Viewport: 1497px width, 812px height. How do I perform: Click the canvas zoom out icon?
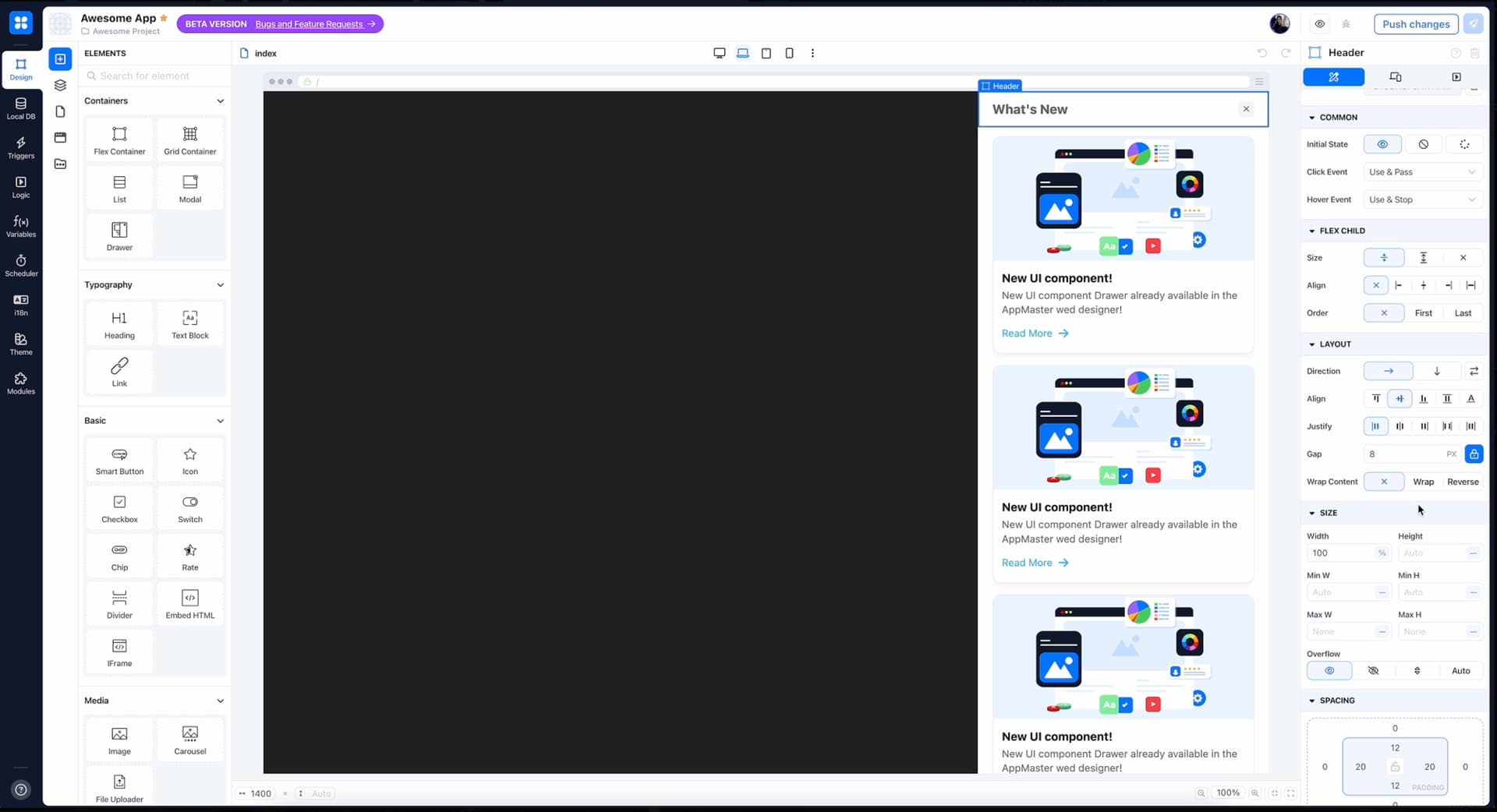click(x=1201, y=793)
